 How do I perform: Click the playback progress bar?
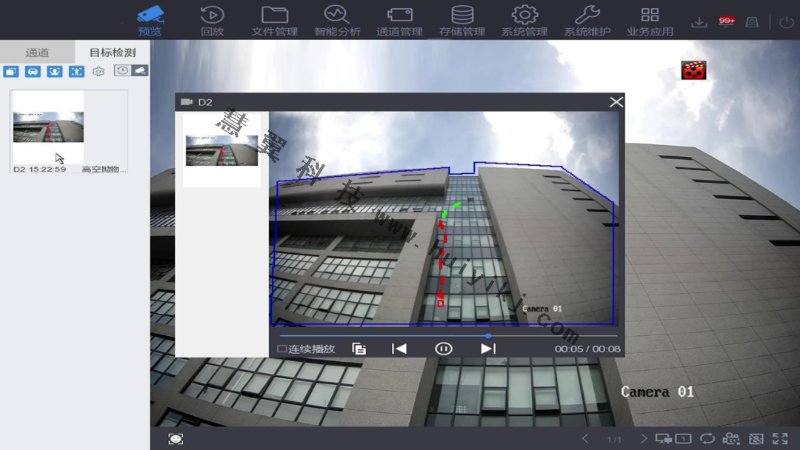(445, 335)
